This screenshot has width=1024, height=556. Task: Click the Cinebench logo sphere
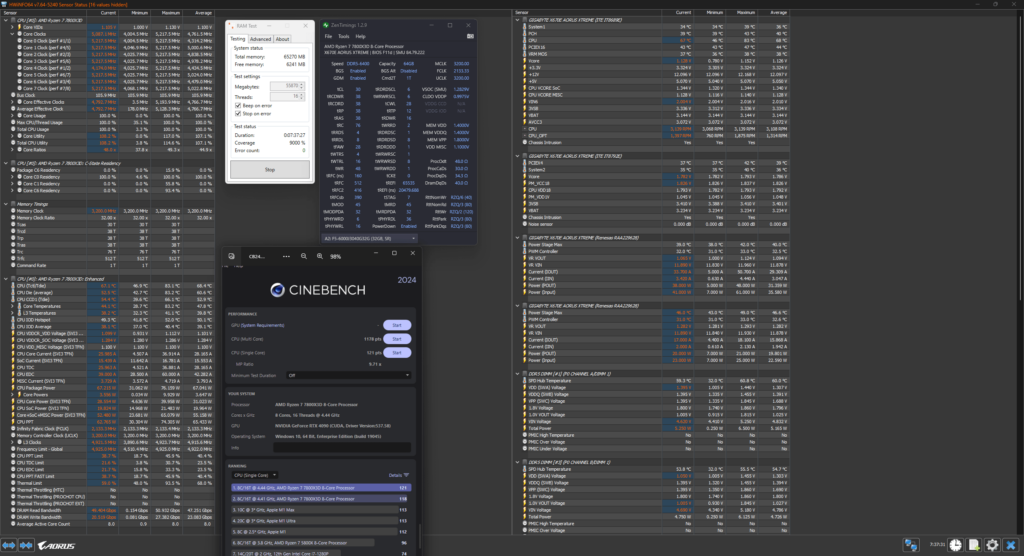click(278, 289)
